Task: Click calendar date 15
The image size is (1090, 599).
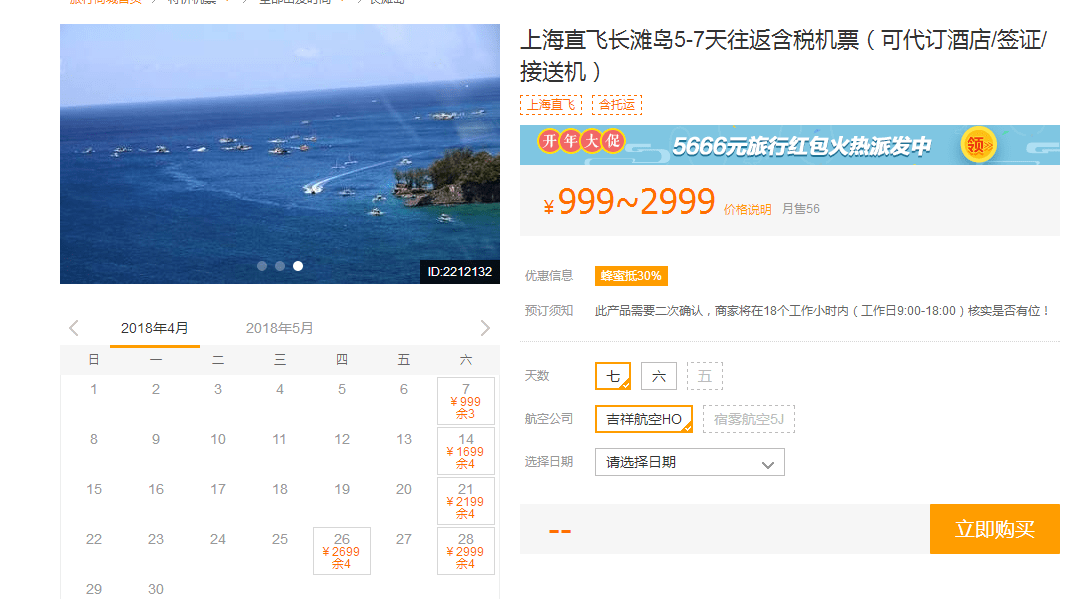Action: click(x=94, y=489)
